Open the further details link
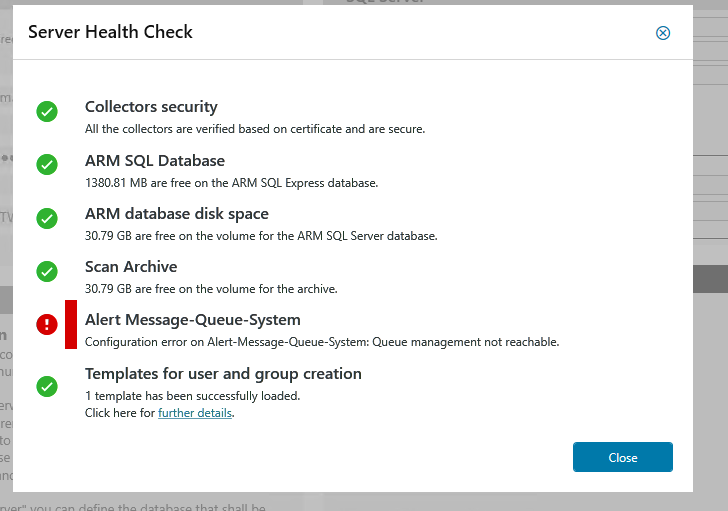728x511 pixels. [x=195, y=413]
